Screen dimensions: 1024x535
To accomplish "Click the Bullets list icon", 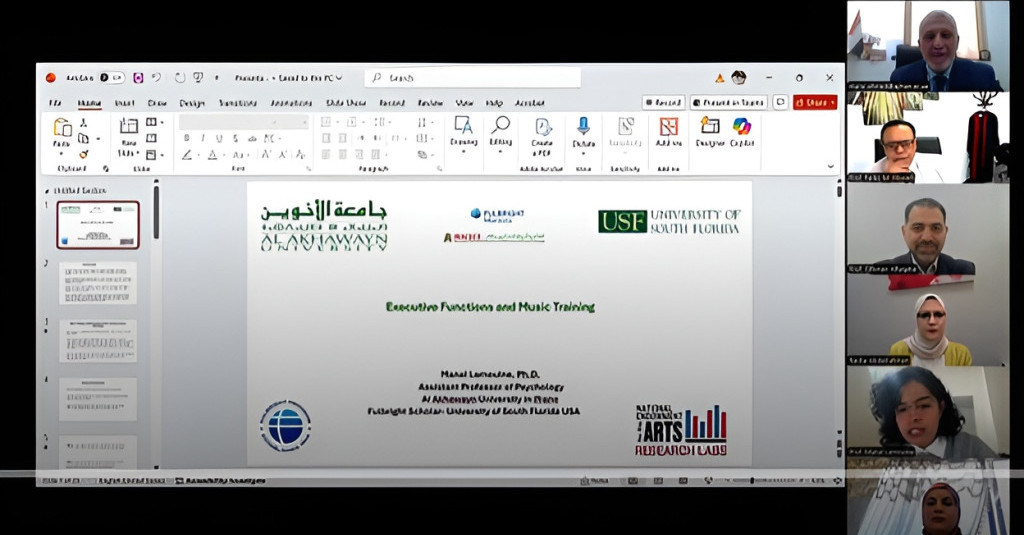I will (x=327, y=122).
